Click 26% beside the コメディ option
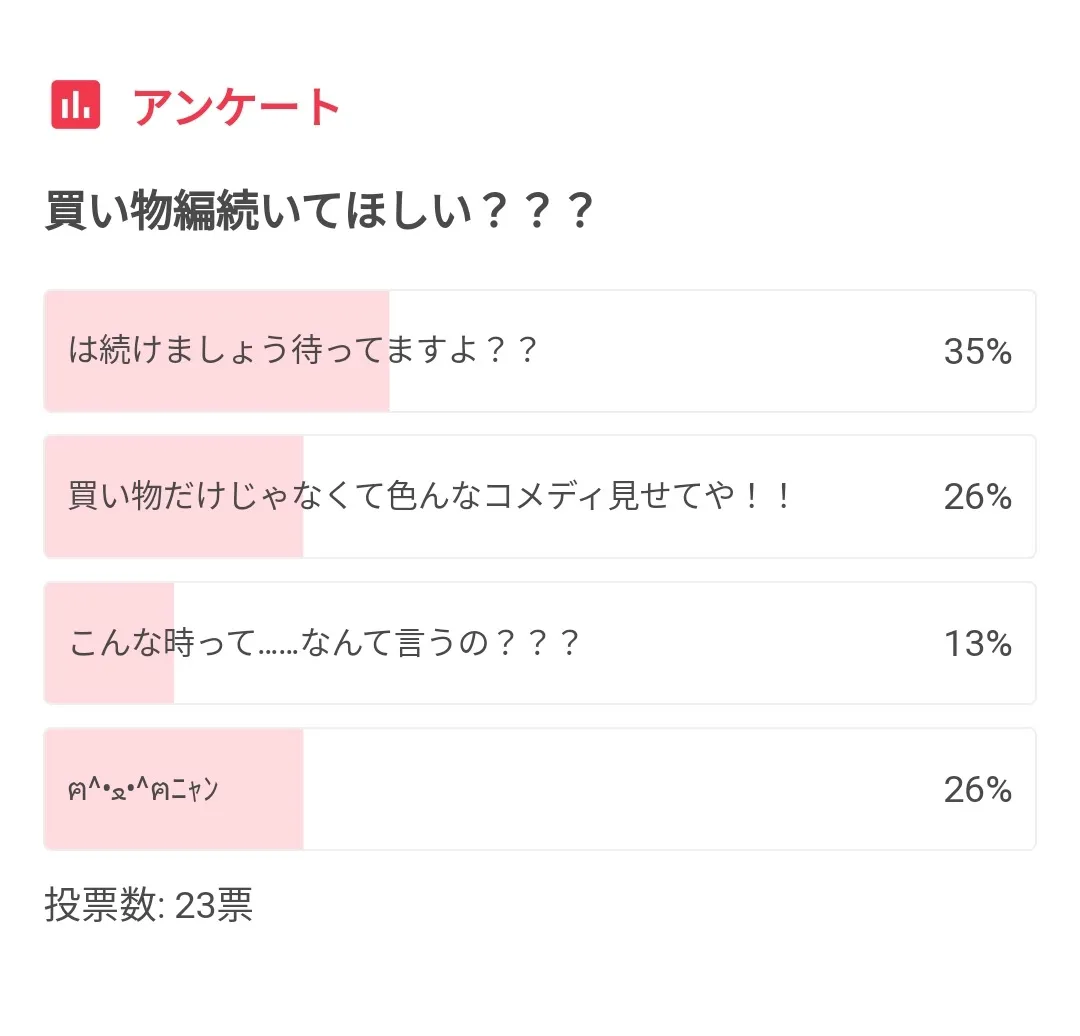 (x=977, y=497)
